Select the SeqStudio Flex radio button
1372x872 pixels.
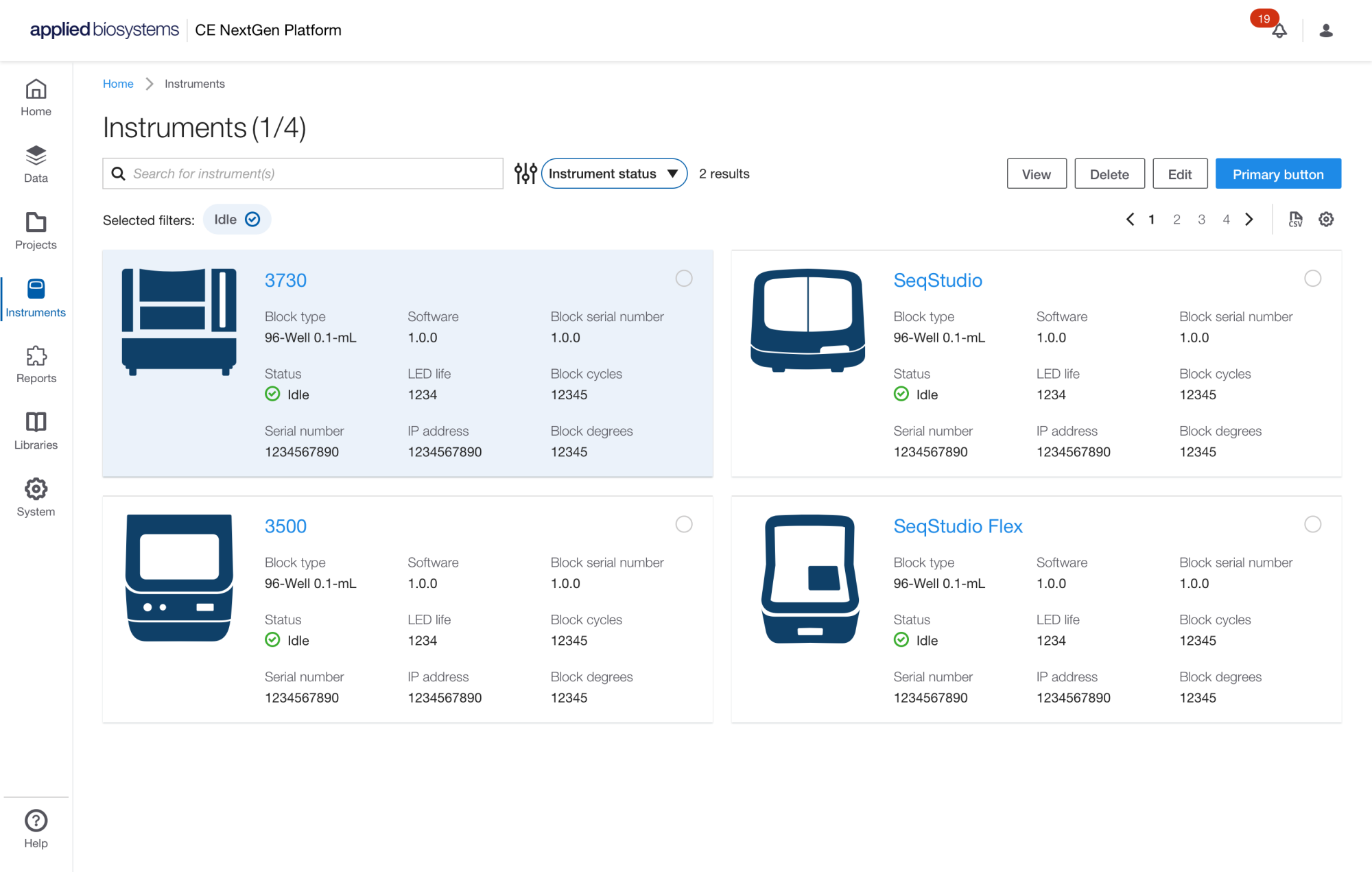click(x=1312, y=524)
